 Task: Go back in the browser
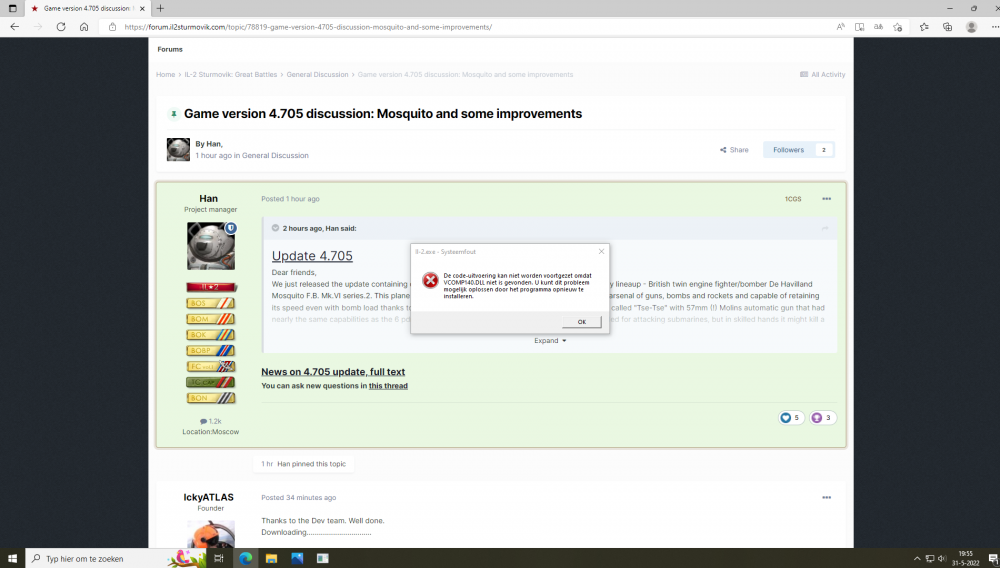click(15, 27)
